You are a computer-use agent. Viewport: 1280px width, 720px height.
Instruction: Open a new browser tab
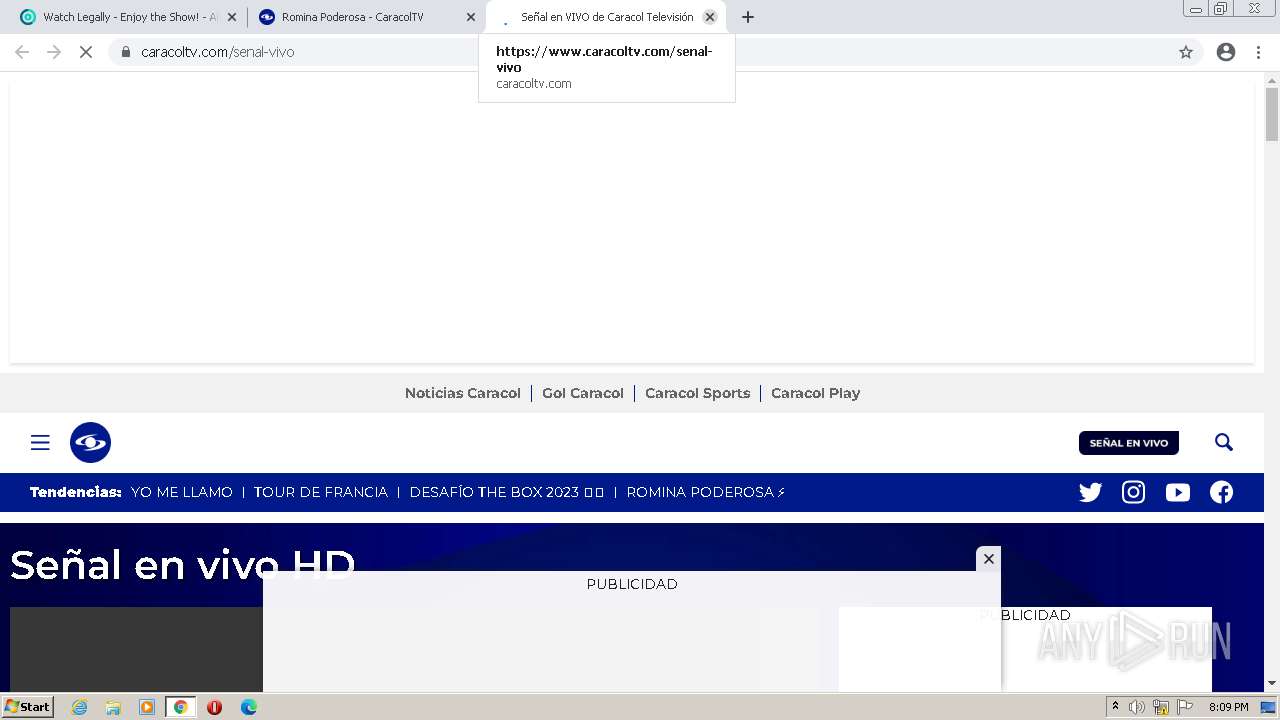(748, 17)
